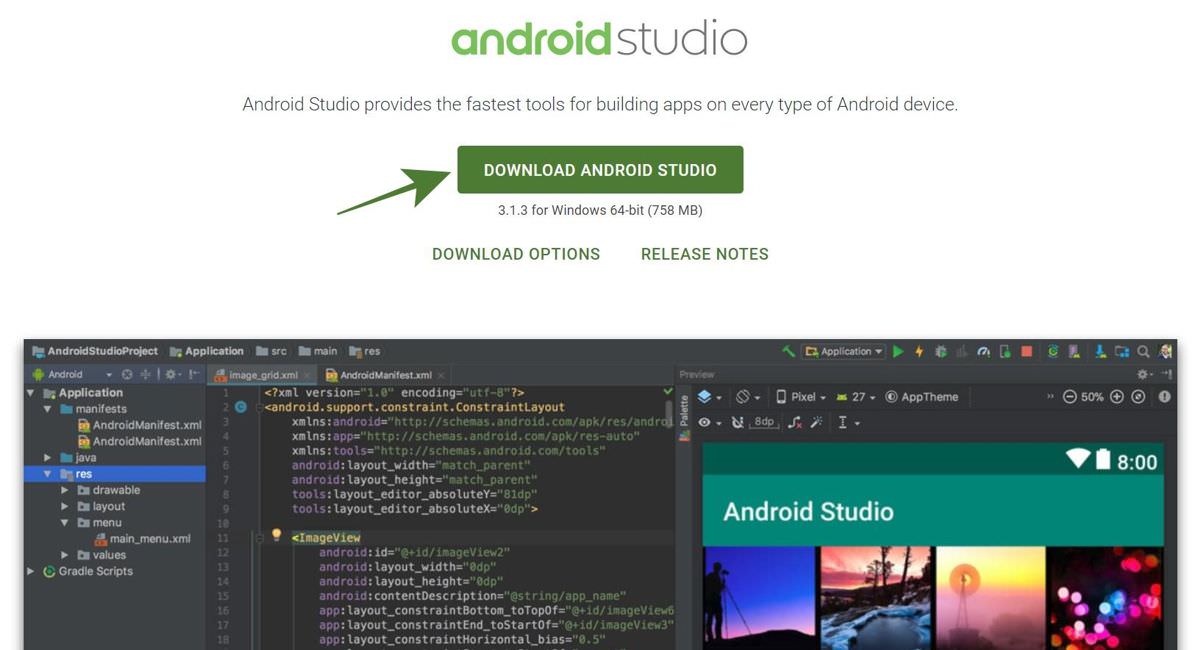Click Infer Constraints magic wand icon
1200x650 pixels.
816,423
